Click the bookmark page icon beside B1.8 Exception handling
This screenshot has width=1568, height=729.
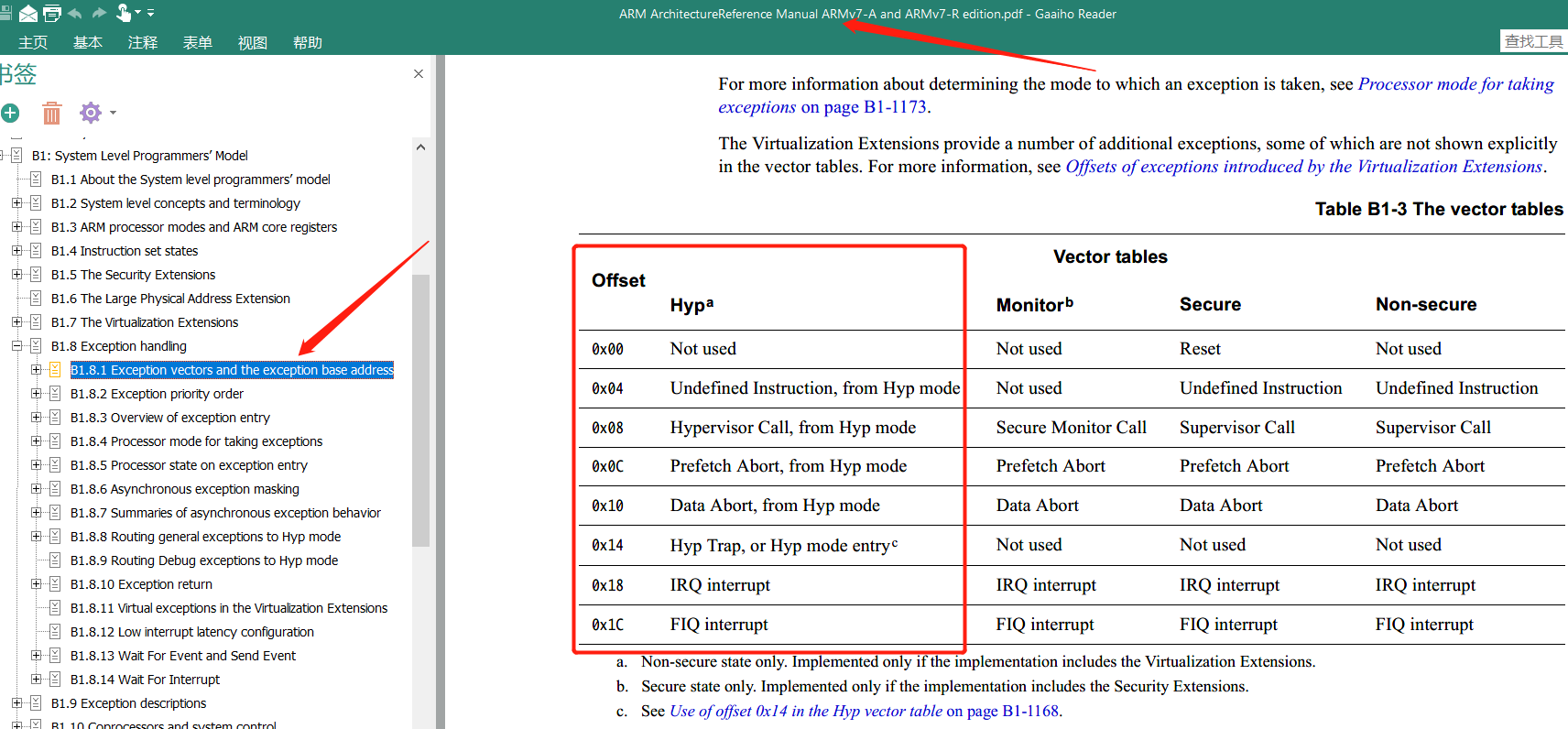click(x=36, y=346)
